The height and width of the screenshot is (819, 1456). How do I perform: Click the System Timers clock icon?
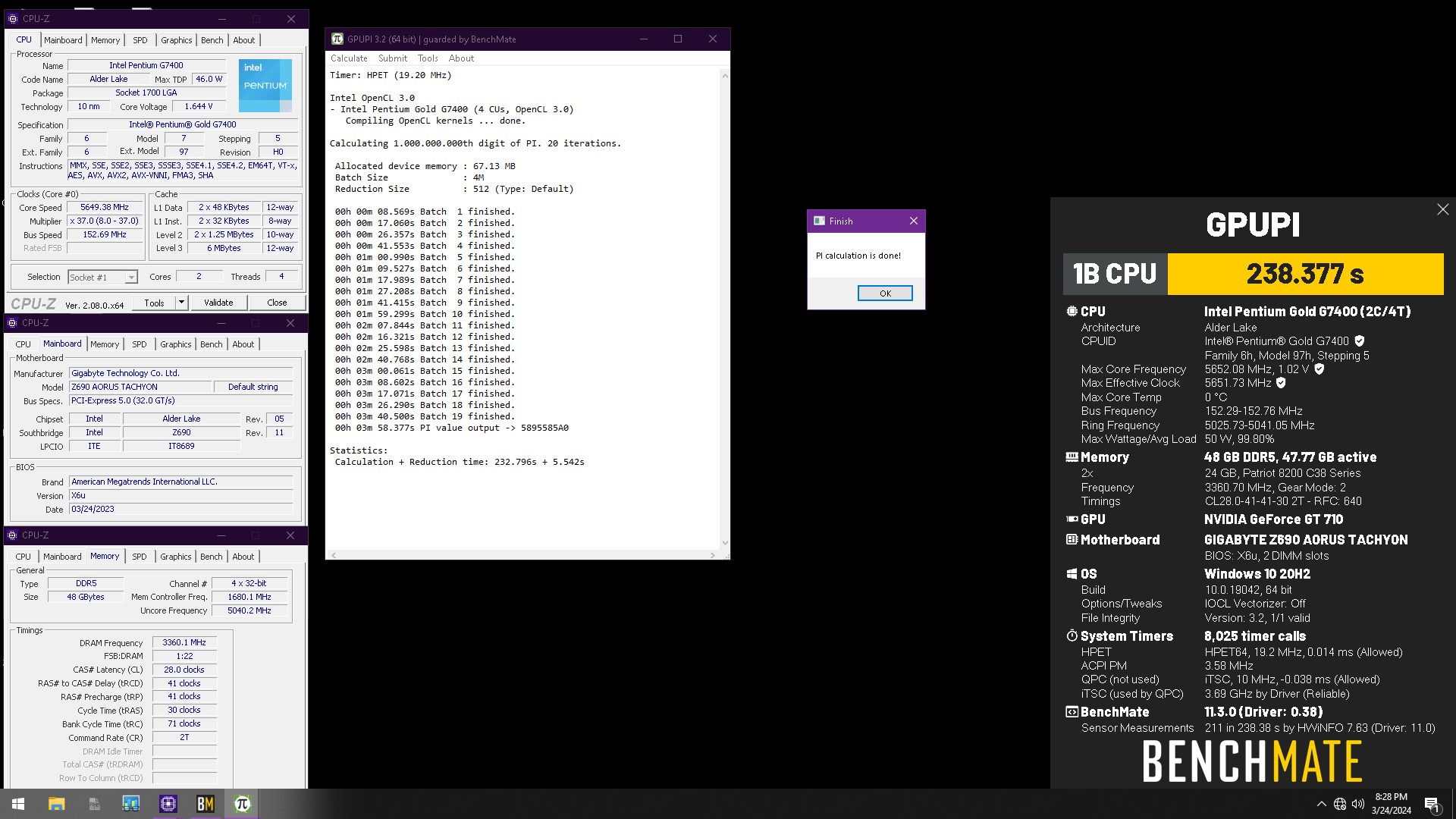pos(1072,635)
